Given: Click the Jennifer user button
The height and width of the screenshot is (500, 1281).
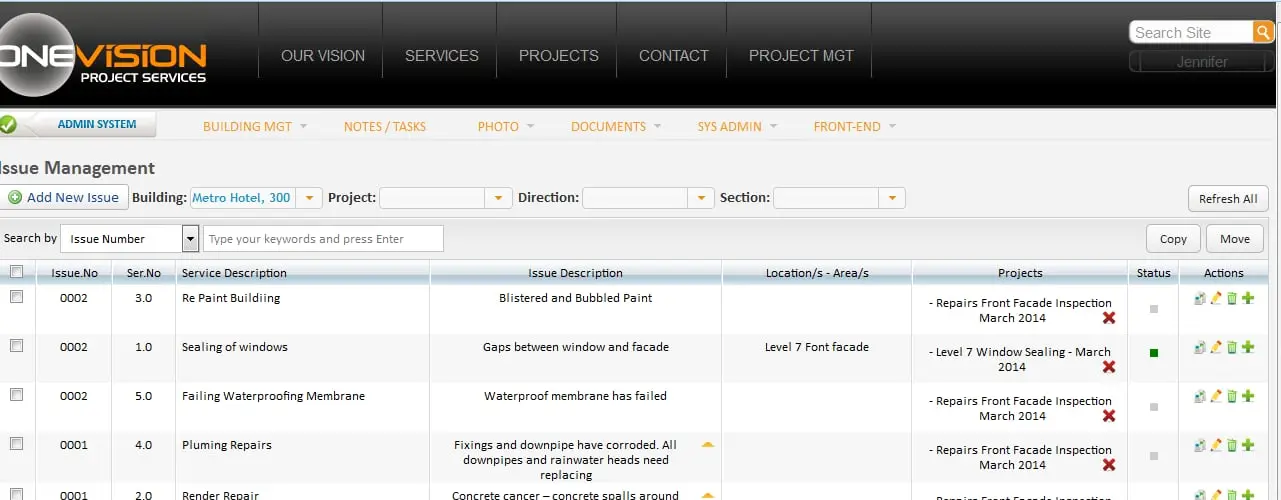Looking at the screenshot, I should point(1201,61).
